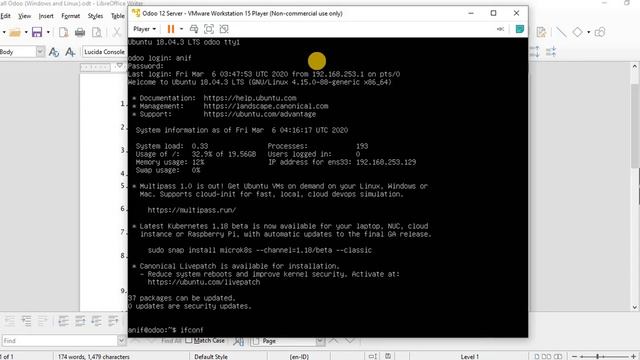Open the Styles menu in LibreOffice
The height and width of the screenshot is (360, 640).
(x=96, y=16)
